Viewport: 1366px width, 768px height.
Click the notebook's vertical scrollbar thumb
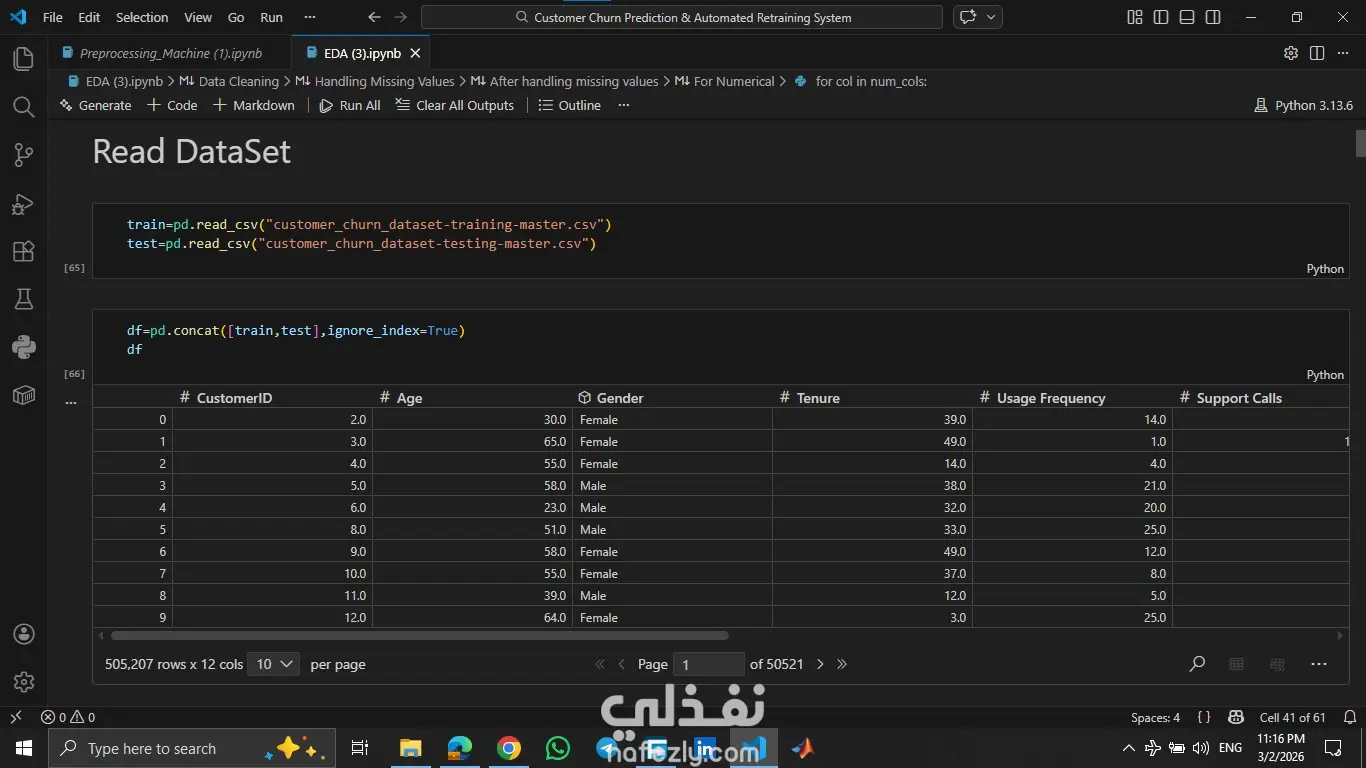(1360, 143)
